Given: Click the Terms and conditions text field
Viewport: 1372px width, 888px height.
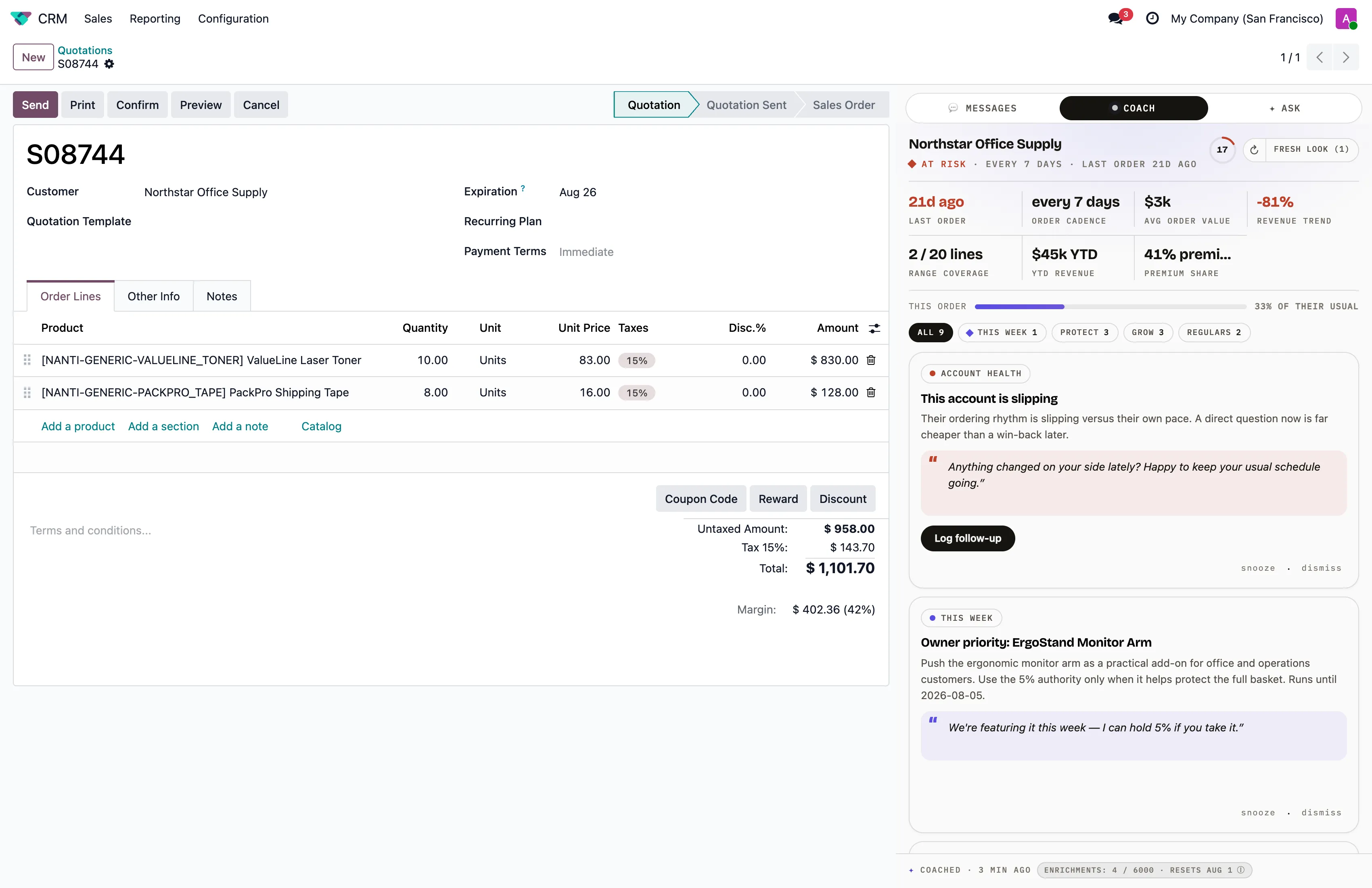Looking at the screenshot, I should tap(90, 530).
